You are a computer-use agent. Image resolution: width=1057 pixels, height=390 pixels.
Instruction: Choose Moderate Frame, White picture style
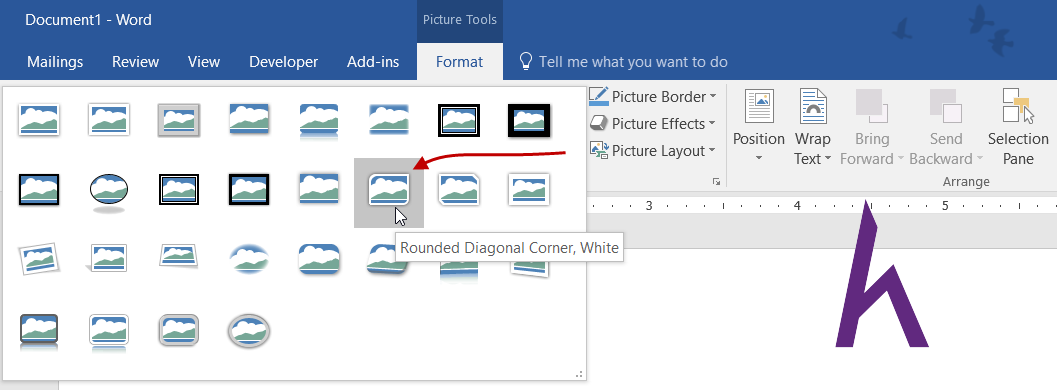coord(529,190)
